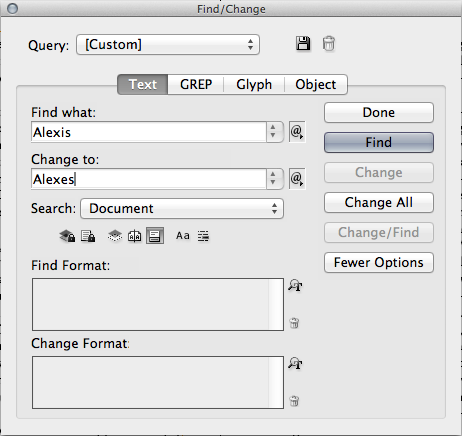Toggle Include Master Pages search option
462x436 pixels.
pyautogui.click(x=135, y=236)
